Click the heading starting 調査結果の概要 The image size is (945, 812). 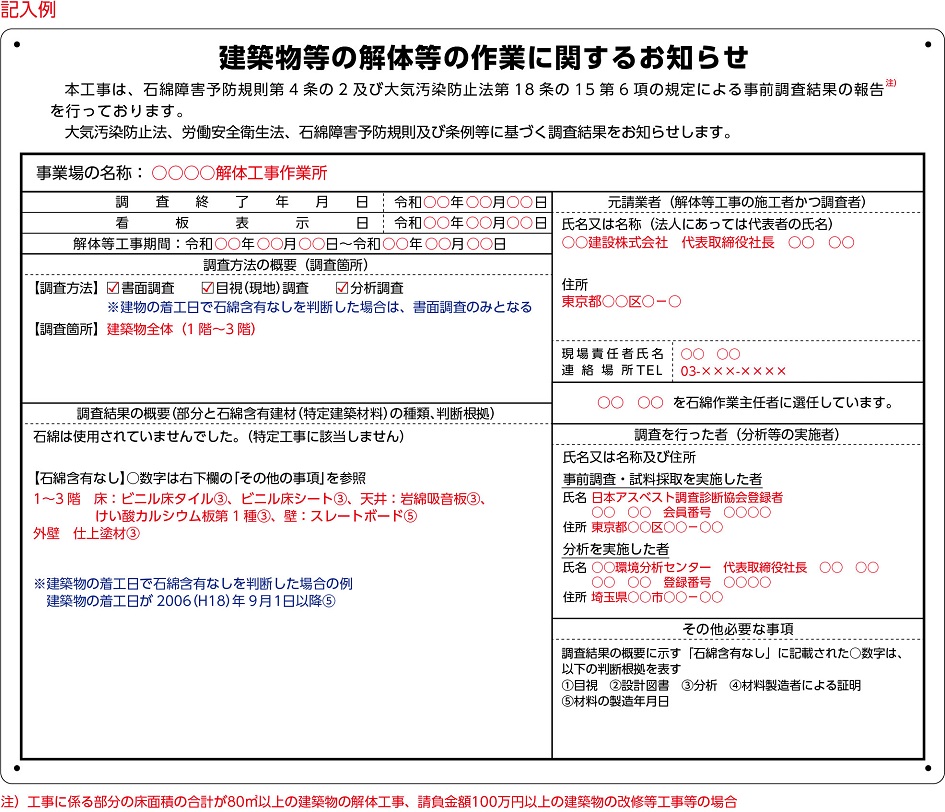click(x=286, y=414)
